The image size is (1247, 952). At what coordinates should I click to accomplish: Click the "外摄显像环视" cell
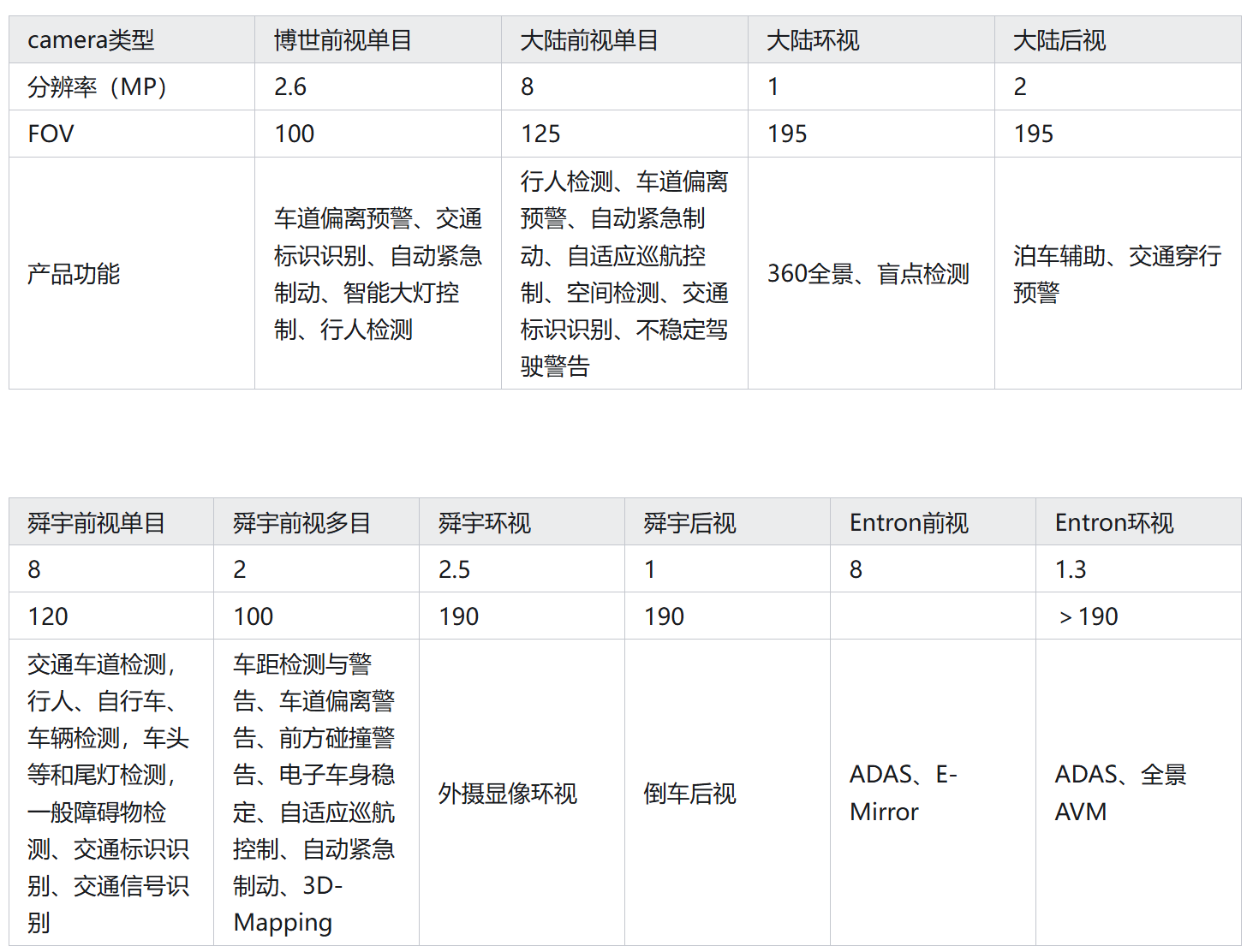tap(522, 793)
